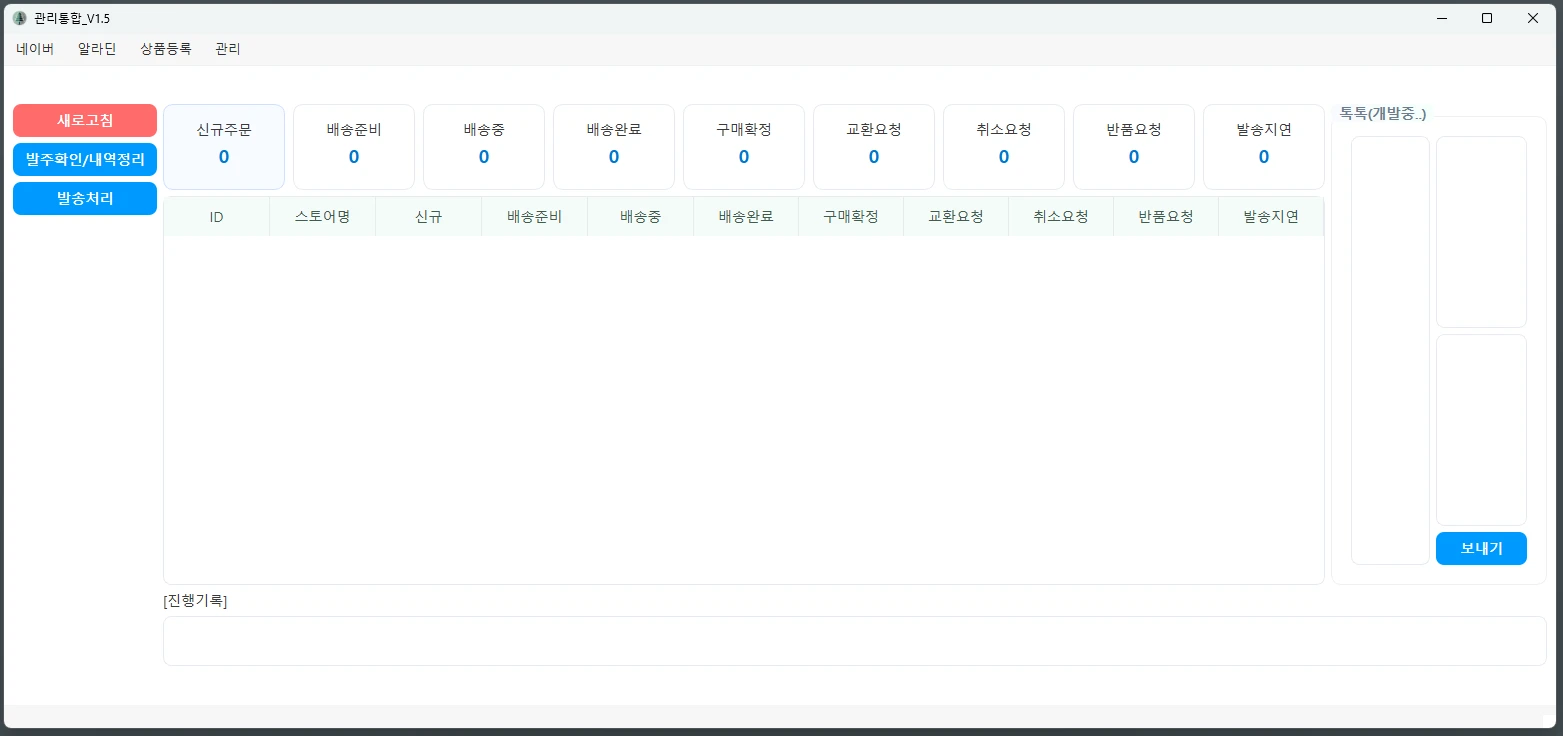This screenshot has height=736, width=1563.
Task: Click the 취소요청 column header in table
Action: (1061, 217)
